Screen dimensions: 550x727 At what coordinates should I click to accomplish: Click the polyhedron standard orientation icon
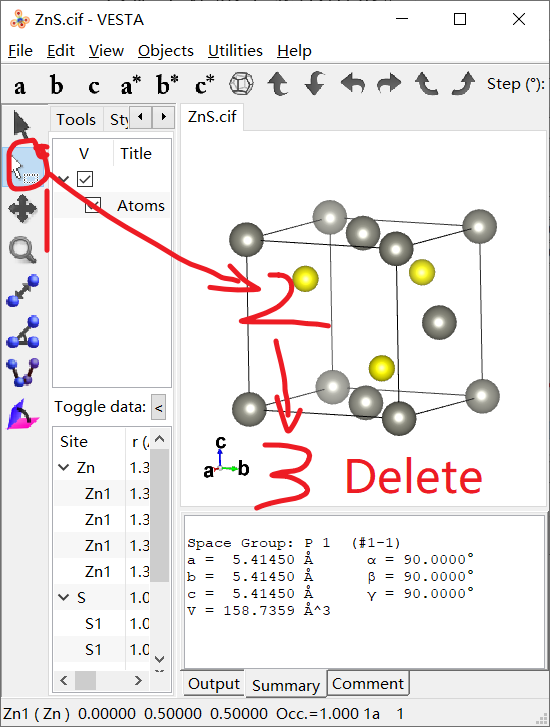coord(242,84)
